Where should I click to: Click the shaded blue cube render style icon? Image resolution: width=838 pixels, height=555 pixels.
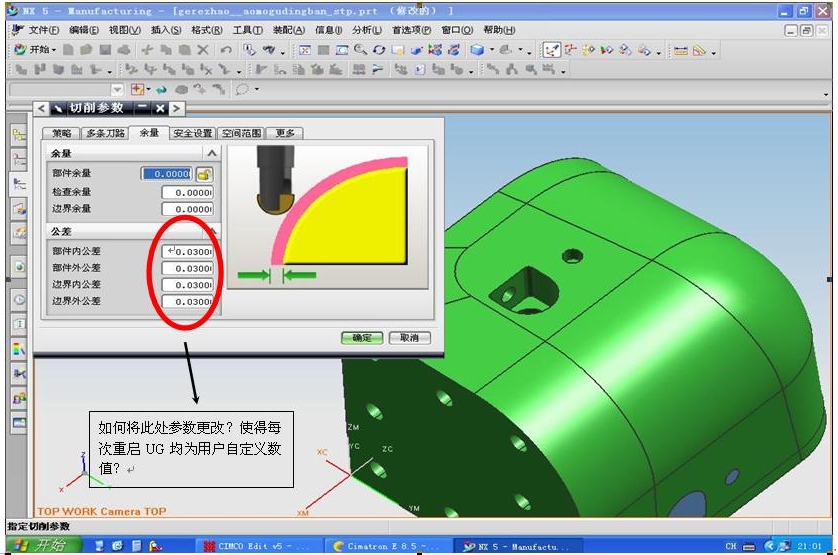477,50
